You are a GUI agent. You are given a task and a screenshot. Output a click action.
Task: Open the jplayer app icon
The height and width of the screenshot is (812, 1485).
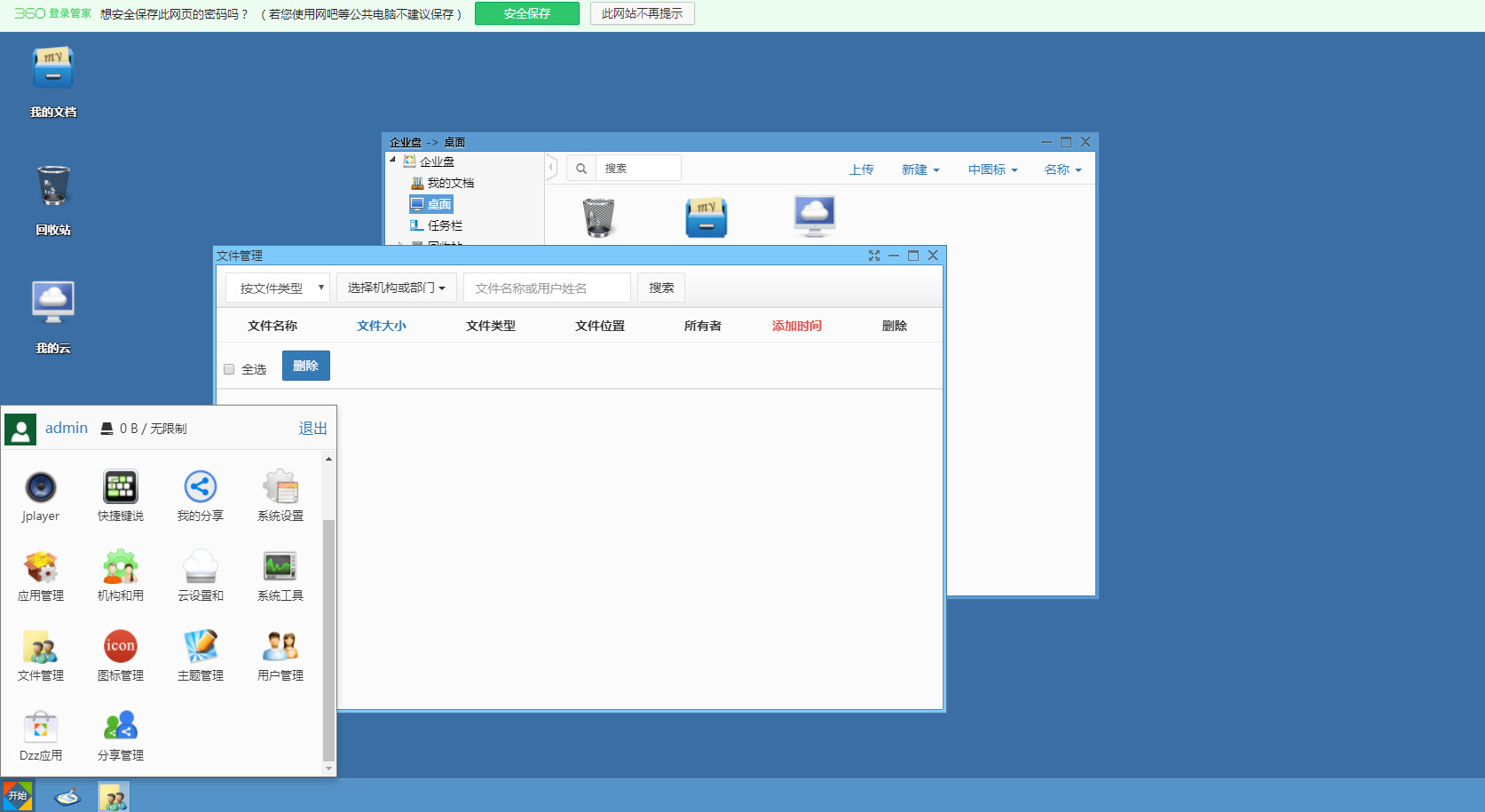click(x=41, y=488)
